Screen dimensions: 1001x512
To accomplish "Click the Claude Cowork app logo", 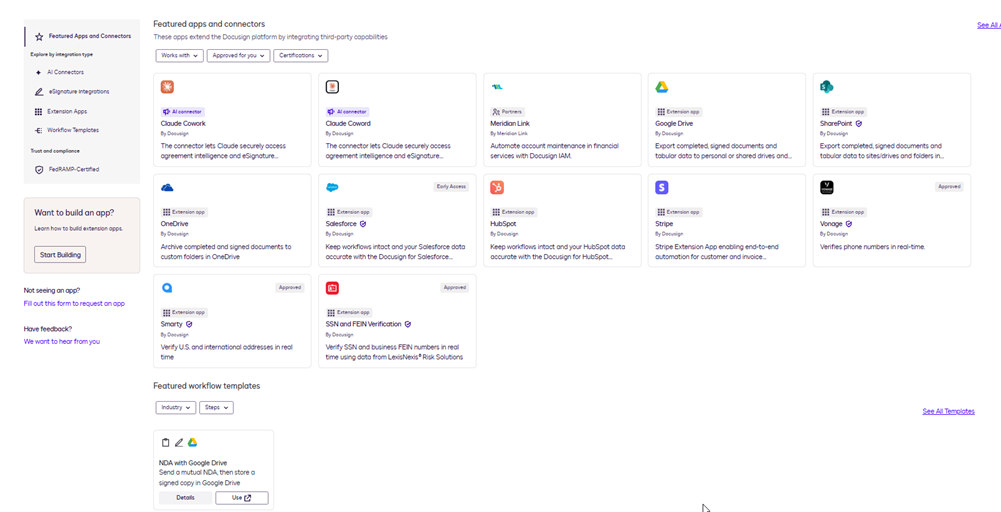I will coord(167,87).
